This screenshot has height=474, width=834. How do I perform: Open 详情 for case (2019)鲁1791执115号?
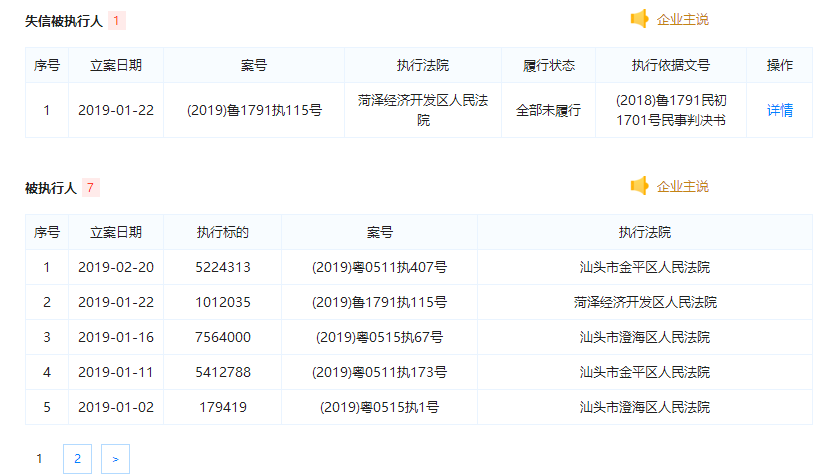[x=780, y=110]
